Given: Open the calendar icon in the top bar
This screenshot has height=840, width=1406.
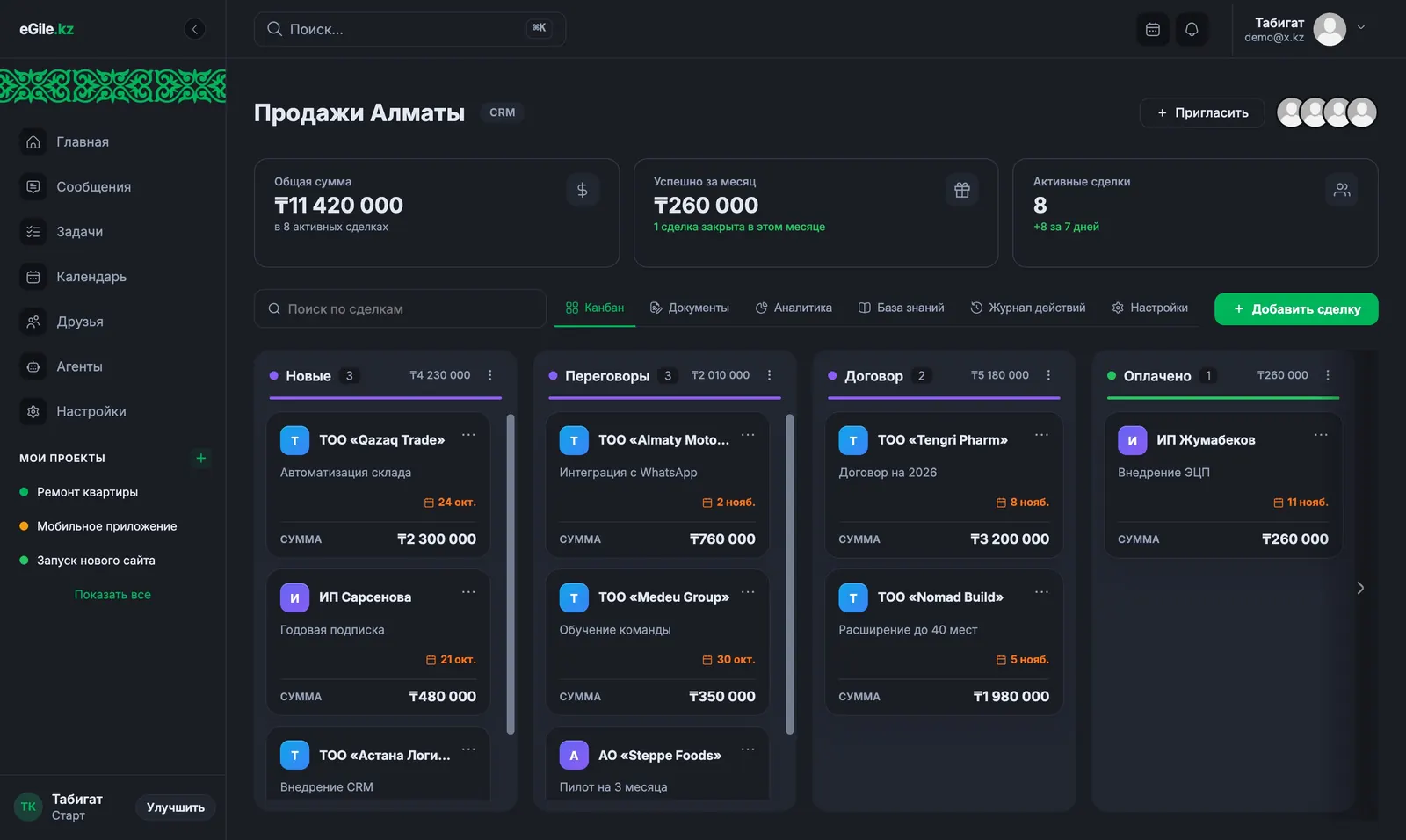Looking at the screenshot, I should pos(1153,29).
